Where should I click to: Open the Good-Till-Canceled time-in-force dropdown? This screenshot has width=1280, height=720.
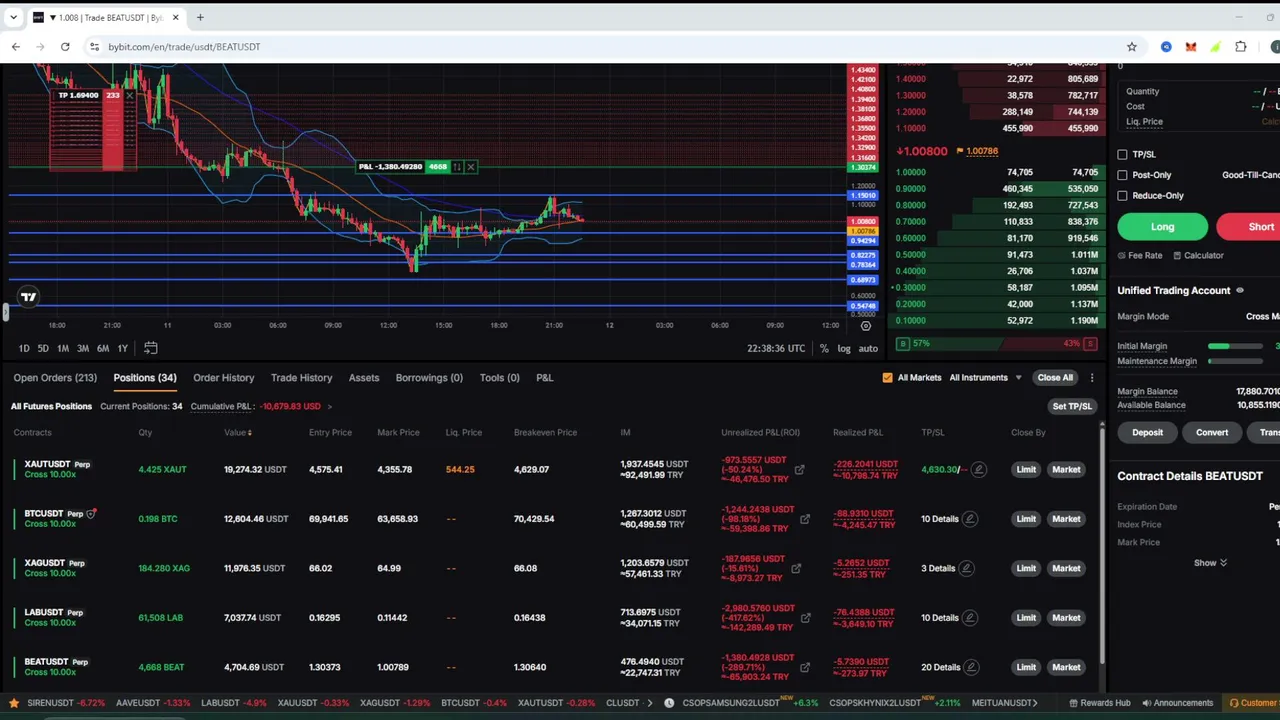1250,175
